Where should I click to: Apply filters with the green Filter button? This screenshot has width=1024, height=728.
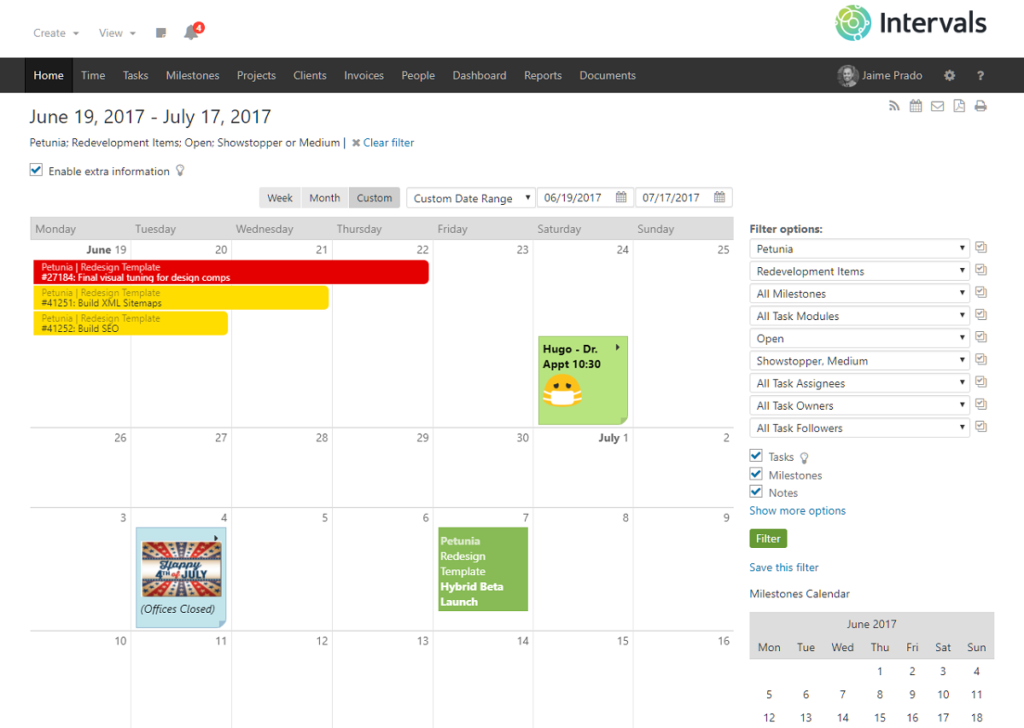[768, 538]
